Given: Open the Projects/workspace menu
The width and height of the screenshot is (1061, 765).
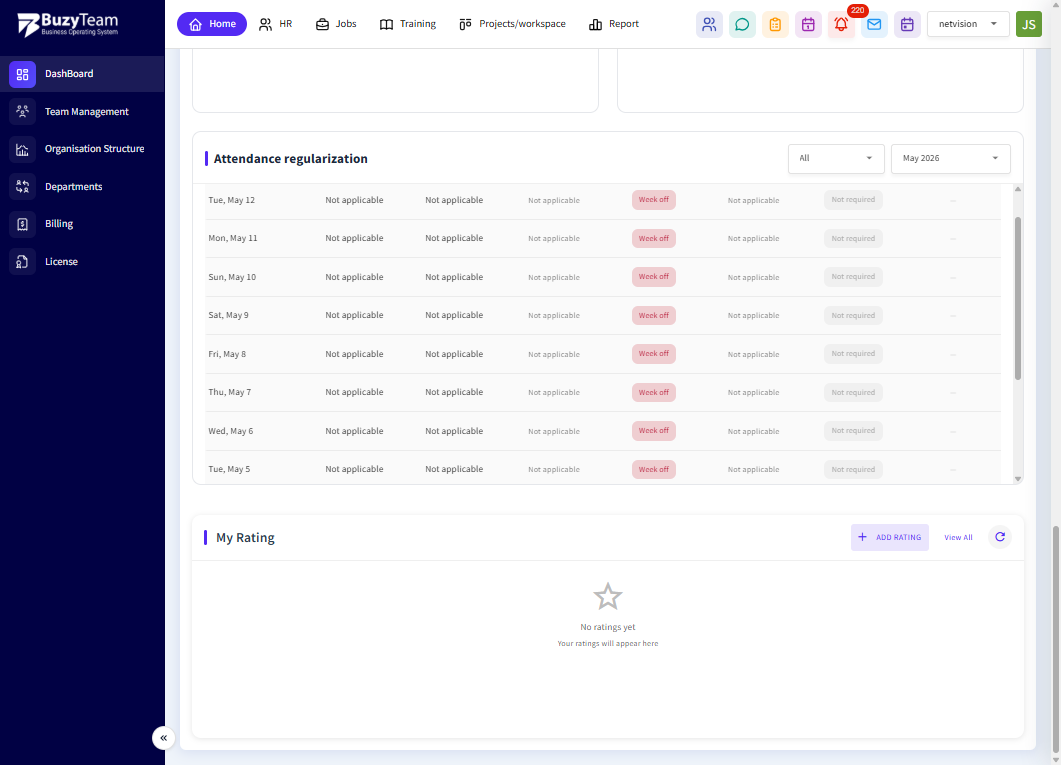Looking at the screenshot, I should pyautogui.click(x=512, y=24).
